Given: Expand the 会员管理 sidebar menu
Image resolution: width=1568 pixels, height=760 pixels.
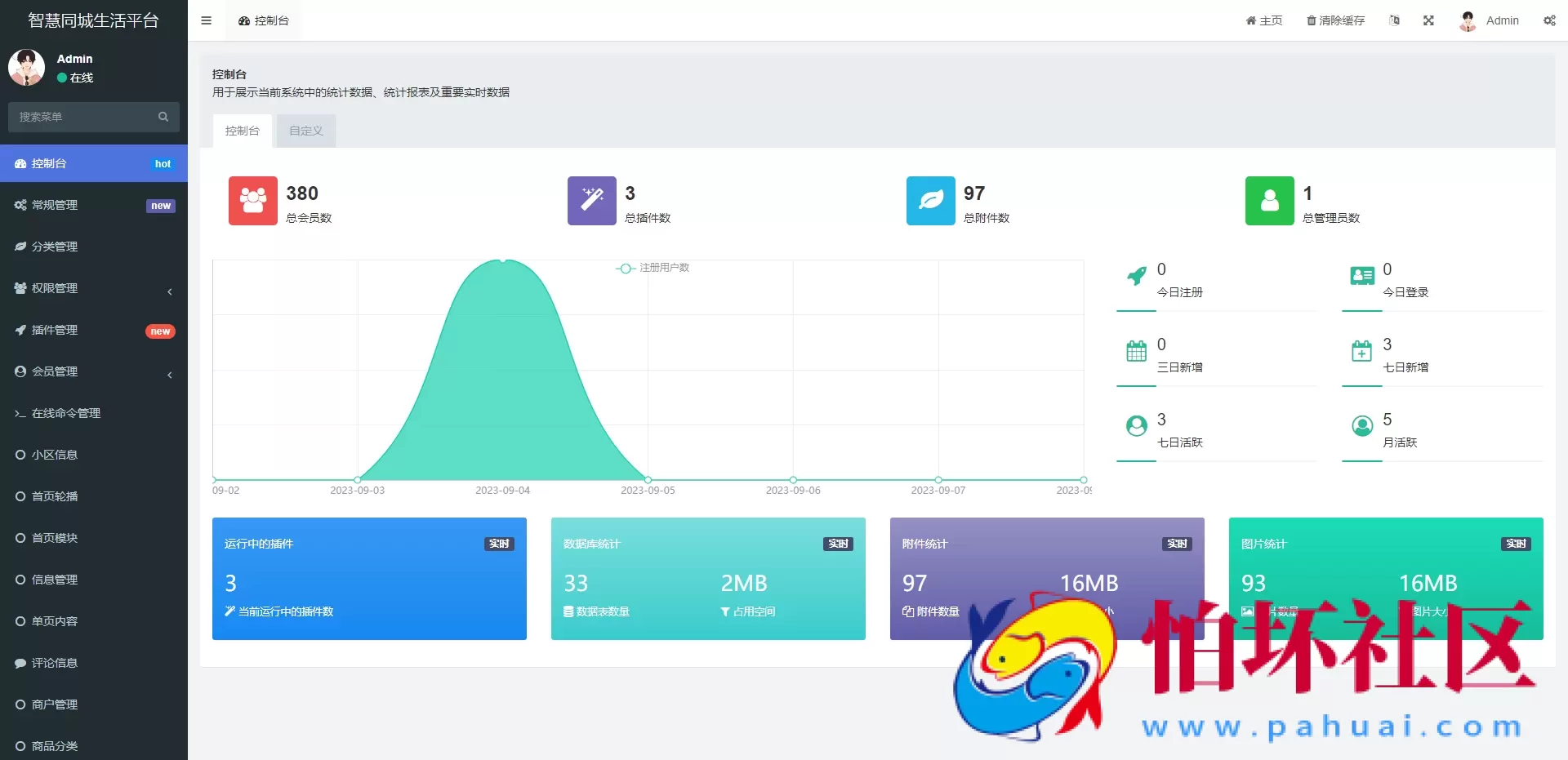Looking at the screenshot, I should (94, 371).
